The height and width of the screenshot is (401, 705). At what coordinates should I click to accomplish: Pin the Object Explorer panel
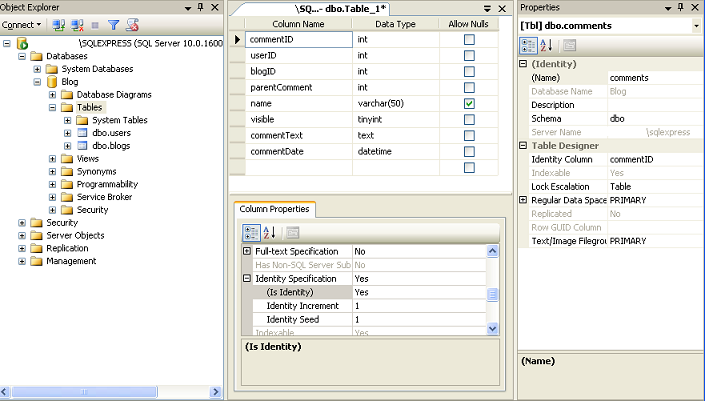pyautogui.click(x=201, y=7)
